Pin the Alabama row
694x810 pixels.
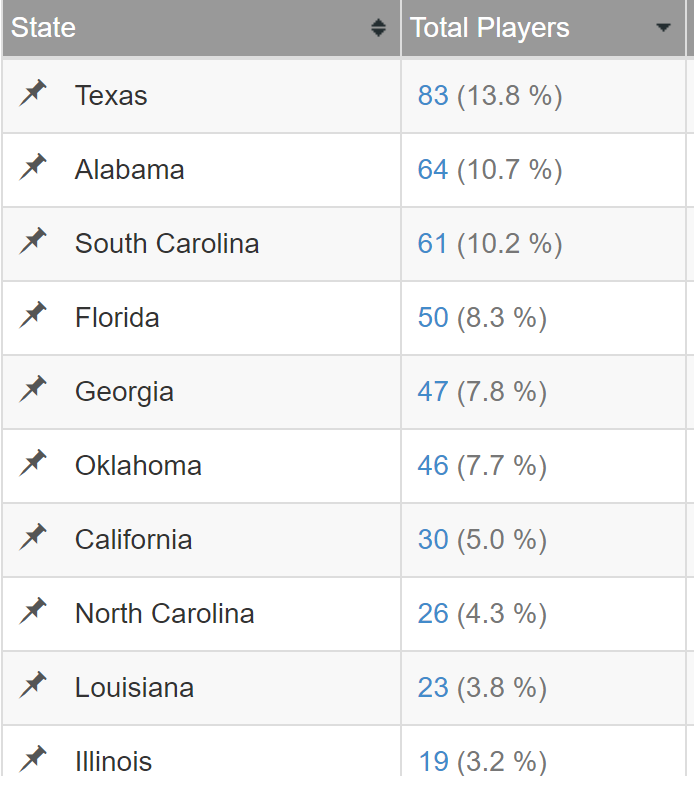pyautogui.click(x=33, y=167)
